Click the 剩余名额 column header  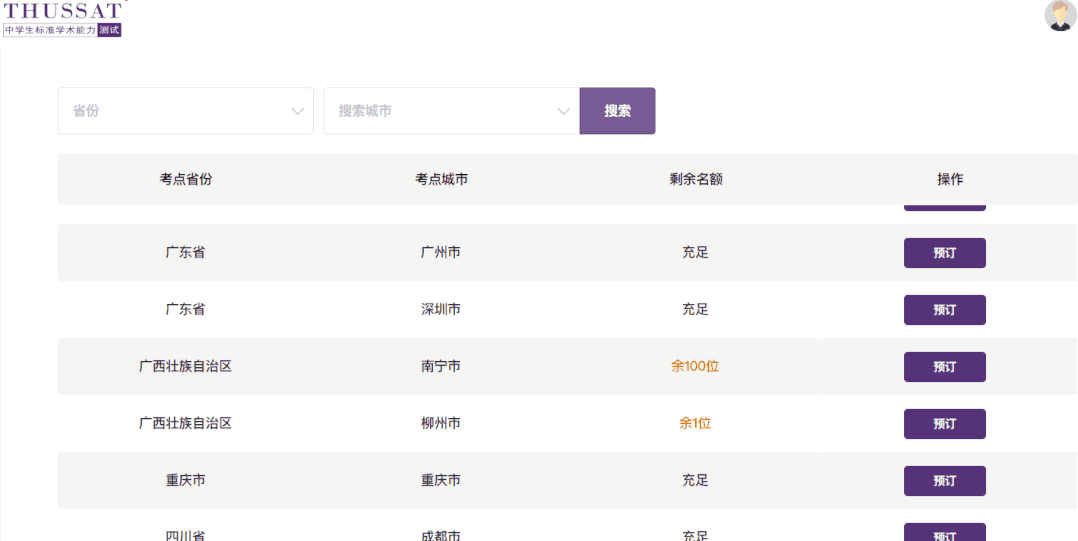(696, 179)
